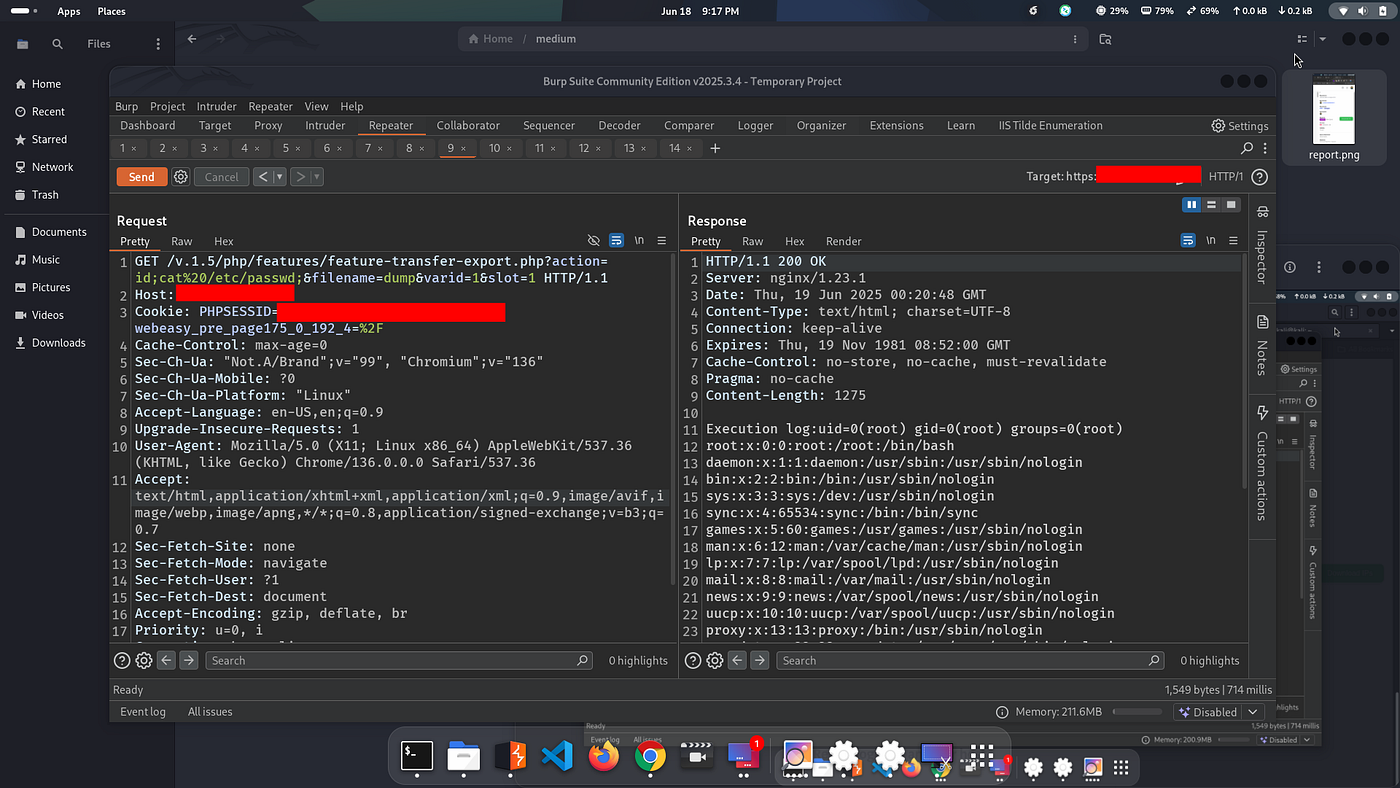Open the IIS Tilde Enumeration tab

coord(1050,126)
